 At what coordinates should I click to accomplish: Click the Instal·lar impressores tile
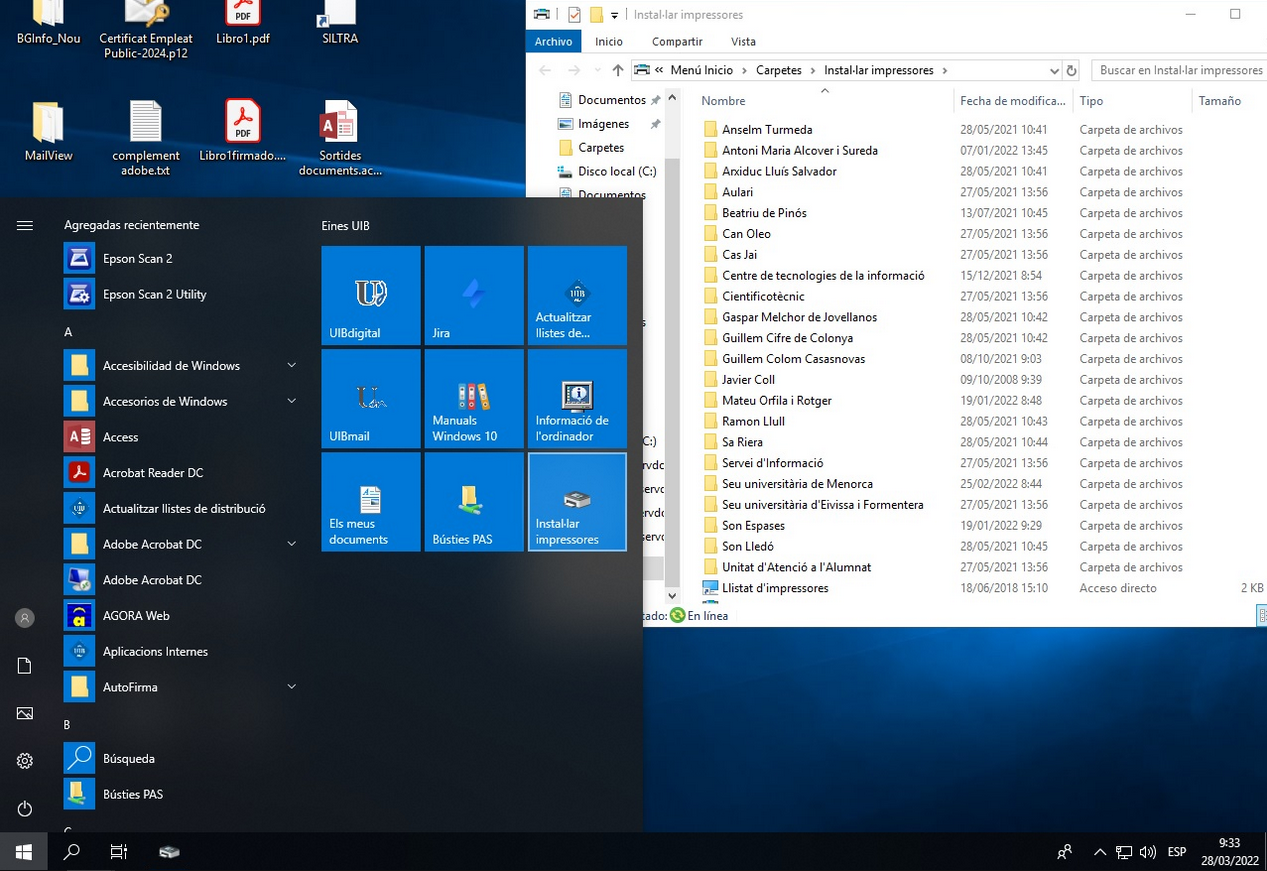pyautogui.click(x=577, y=501)
